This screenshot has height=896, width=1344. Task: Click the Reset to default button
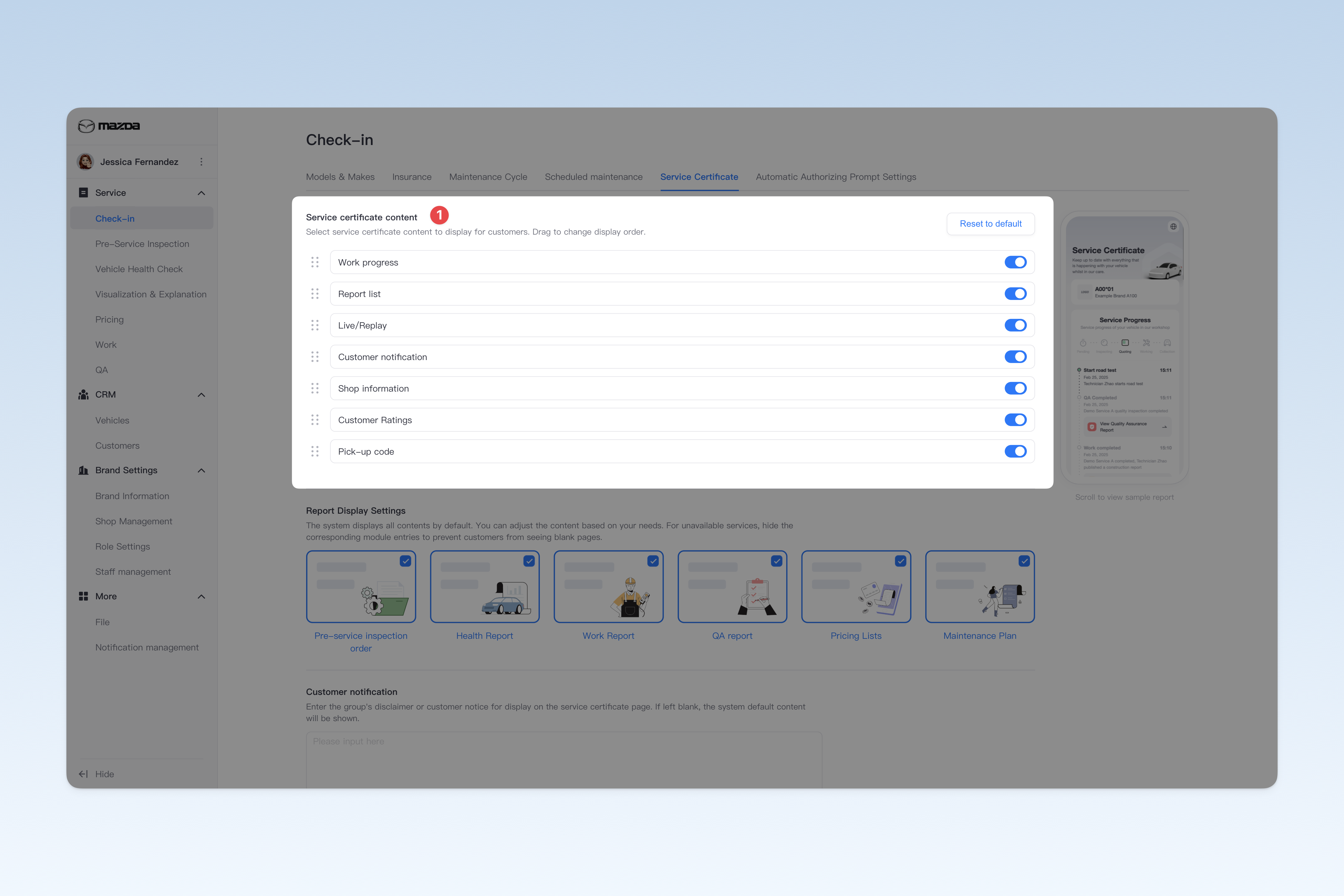(x=991, y=224)
